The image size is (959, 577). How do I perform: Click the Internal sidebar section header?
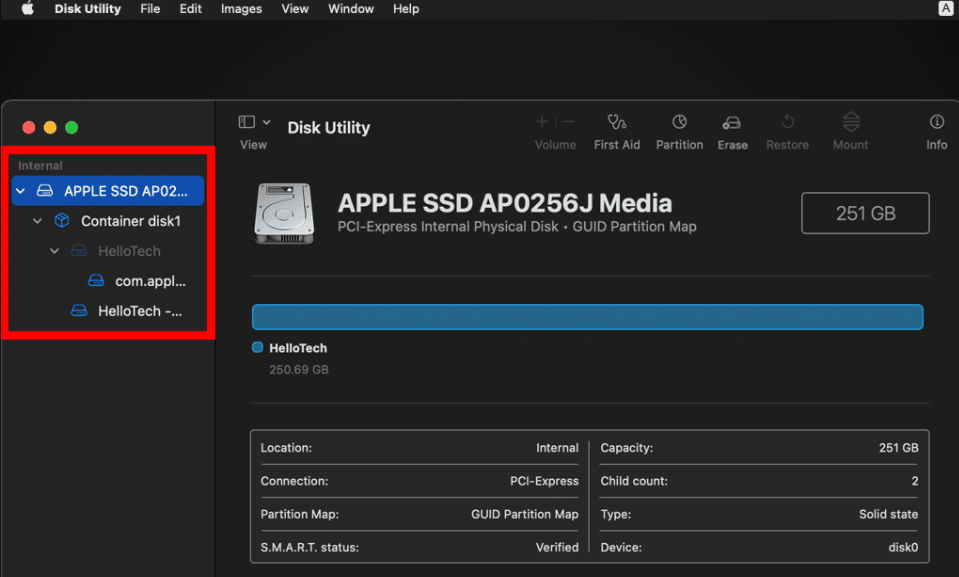[x=40, y=165]
